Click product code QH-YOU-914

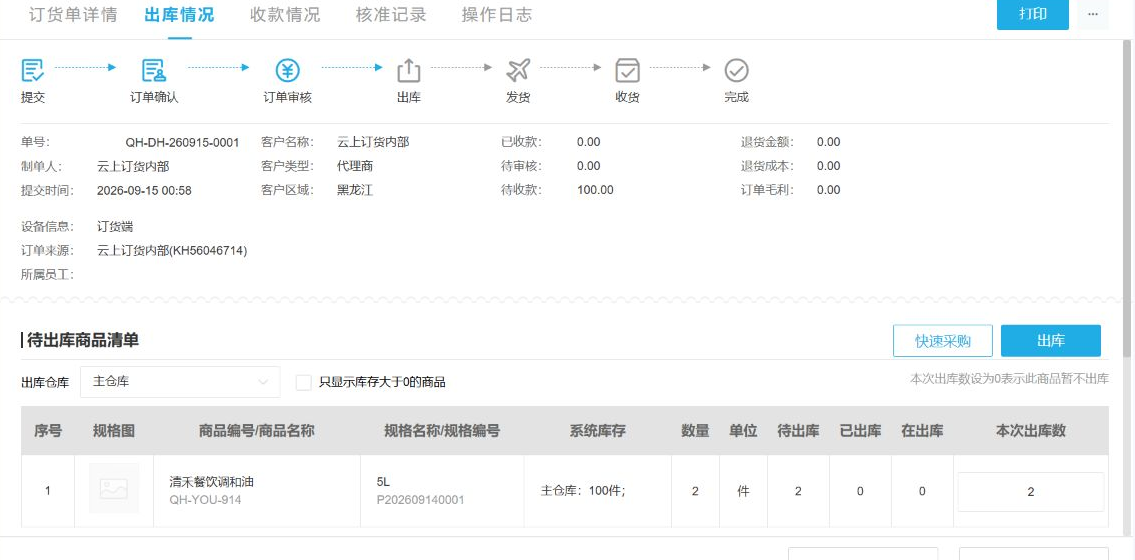click(x=206, y=500)
